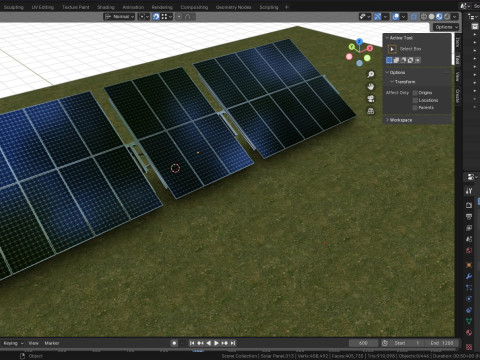Click the zoom viewport gizmo icon

(x=371, y=74)
